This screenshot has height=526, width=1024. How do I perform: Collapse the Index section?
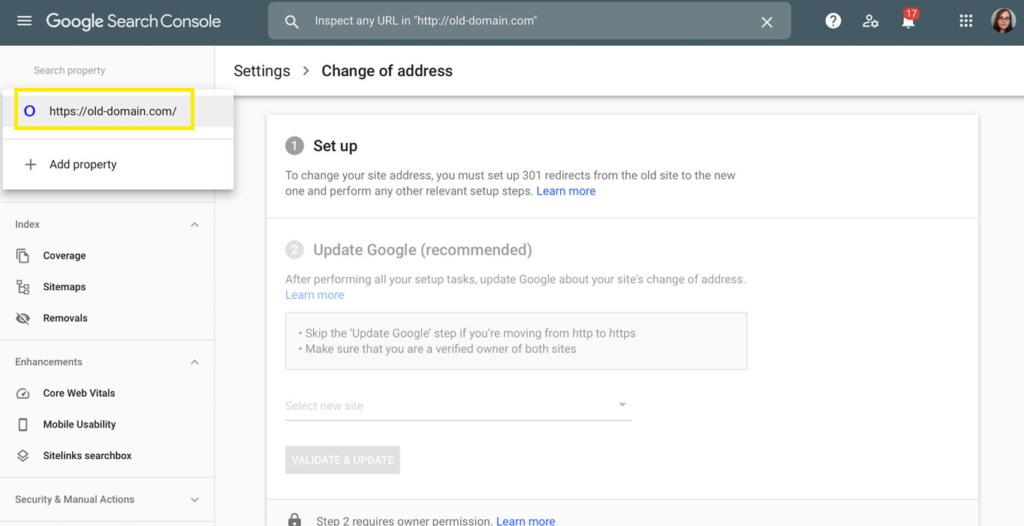tap(194, 225)
